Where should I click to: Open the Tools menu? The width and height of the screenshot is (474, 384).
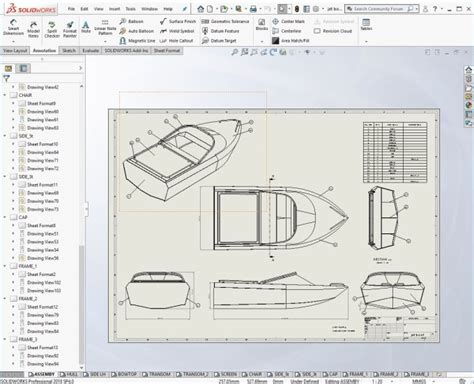130,9
